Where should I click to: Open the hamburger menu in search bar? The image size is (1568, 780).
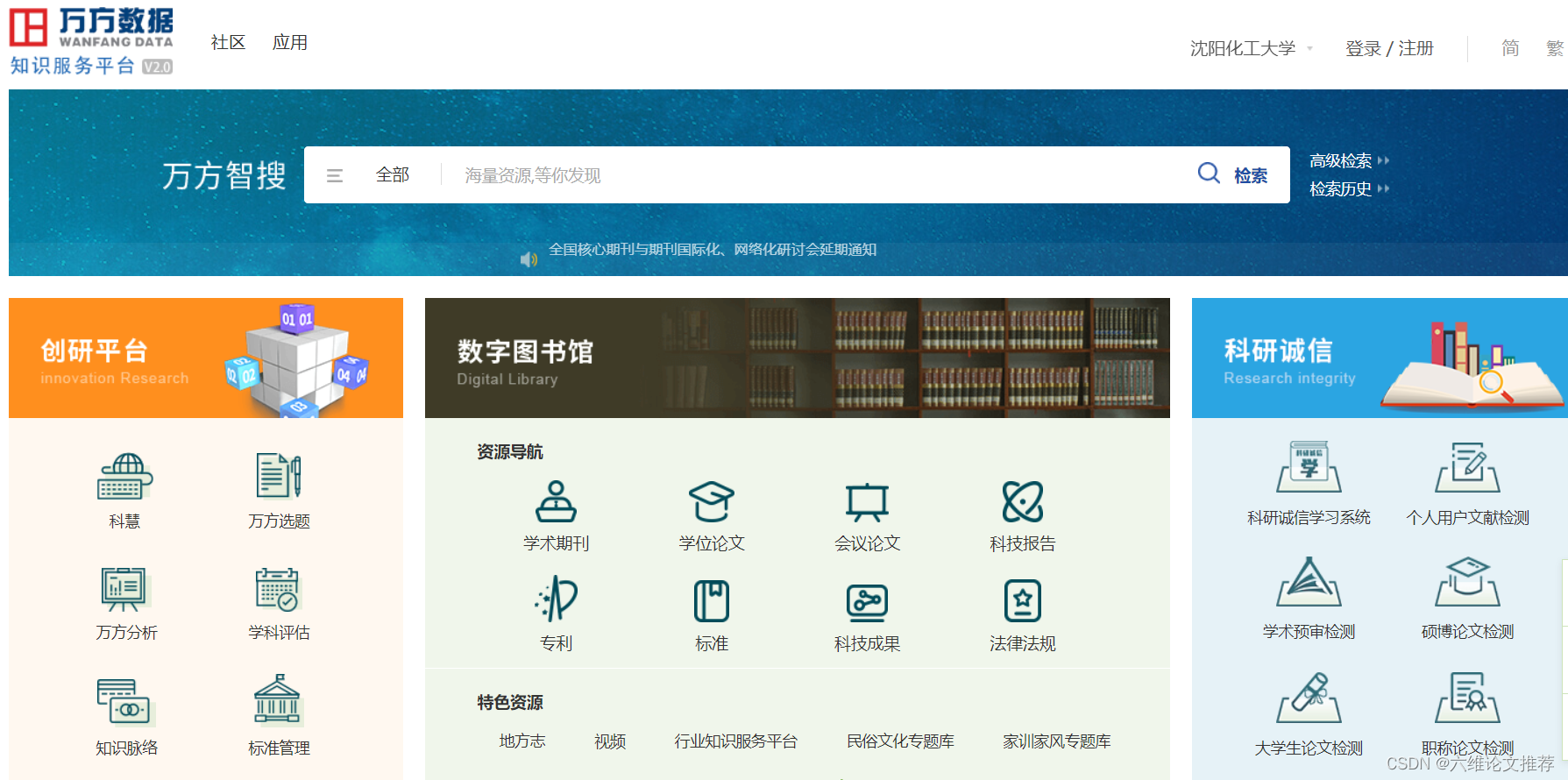point(334,175)
